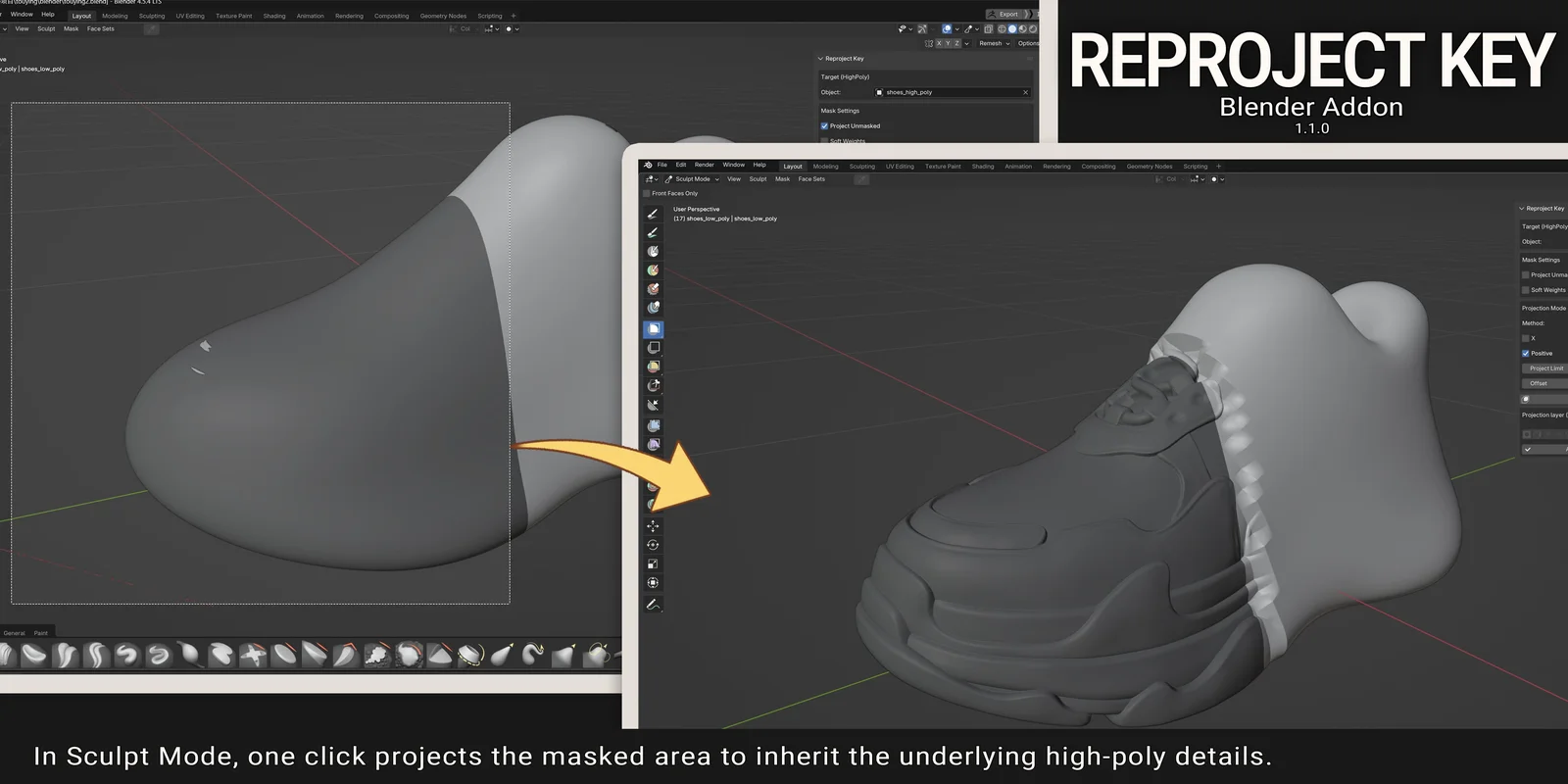Click the Blender logo icon in front window
Image resolution: width=1568 pixels, height=784 pixels.
coord(648,165)
